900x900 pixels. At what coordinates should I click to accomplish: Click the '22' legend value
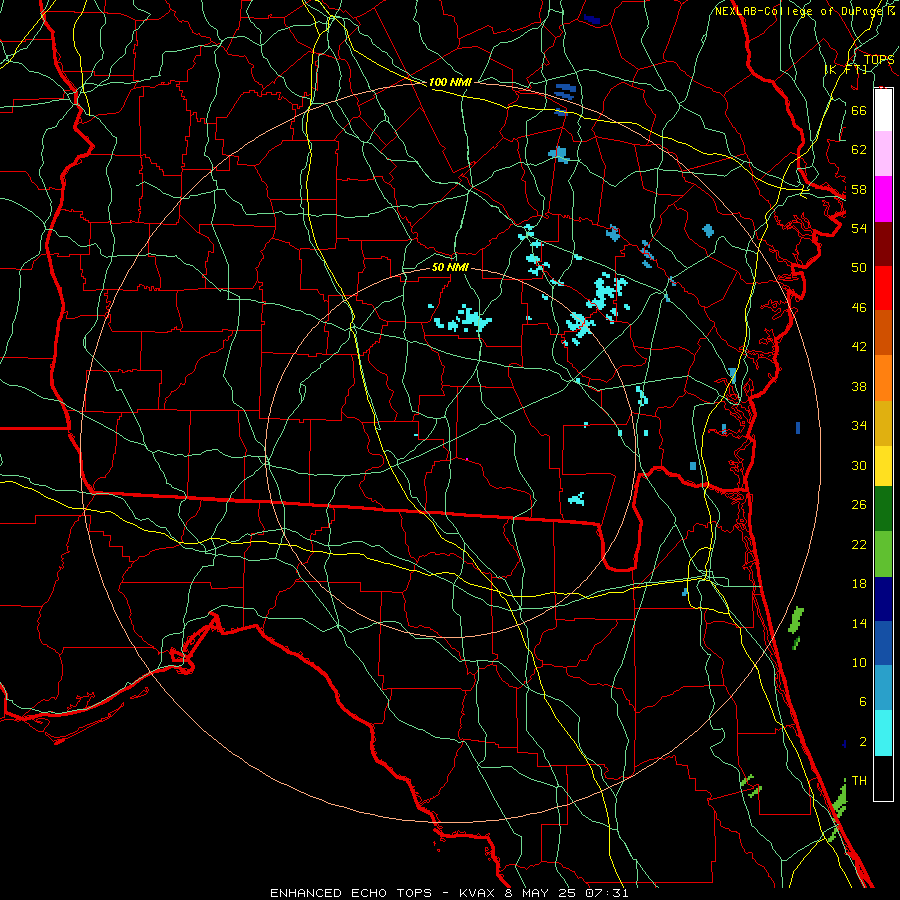tap(859, 544)
